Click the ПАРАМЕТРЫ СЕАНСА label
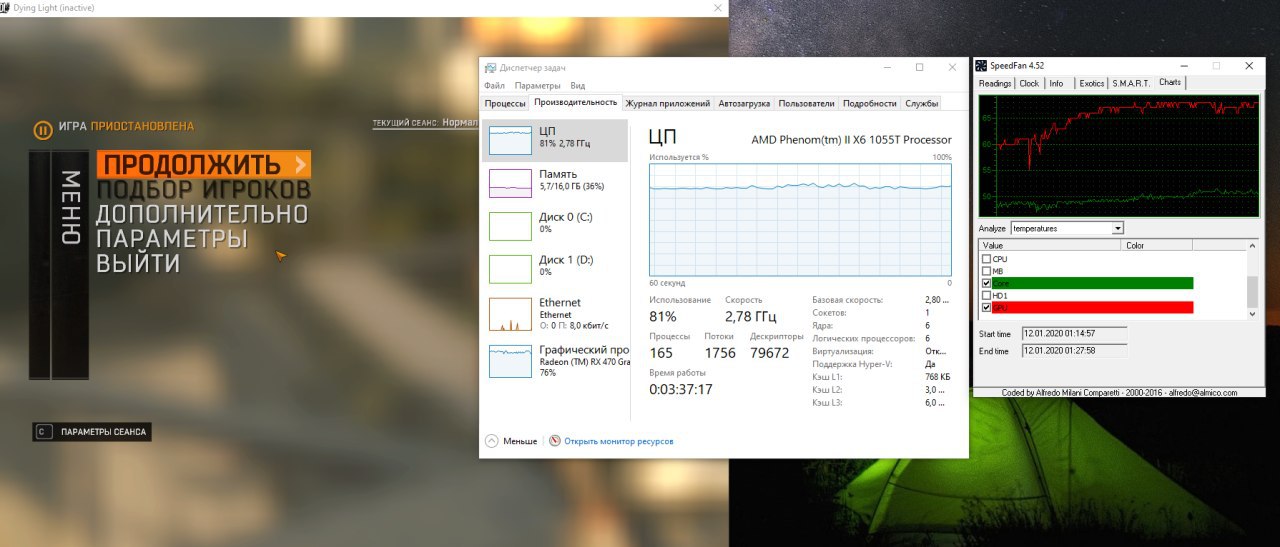This screenshot has width=1280, height=547. (x=103, y=432)
